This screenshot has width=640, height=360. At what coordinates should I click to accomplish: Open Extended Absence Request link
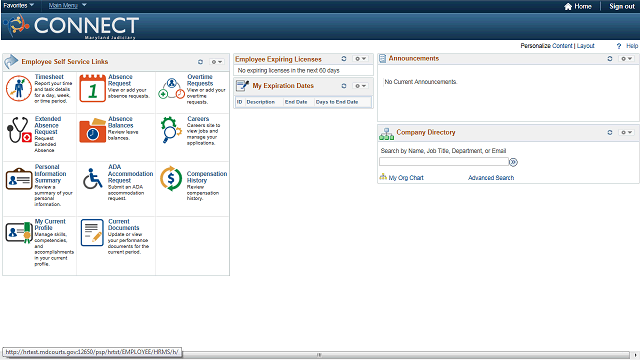click(x=48, y=125)
